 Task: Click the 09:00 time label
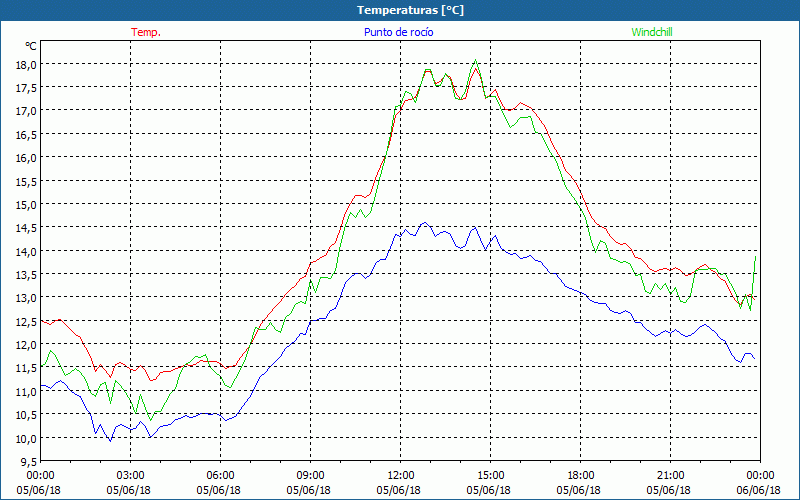pyautogui.click(x=311, y=476)
